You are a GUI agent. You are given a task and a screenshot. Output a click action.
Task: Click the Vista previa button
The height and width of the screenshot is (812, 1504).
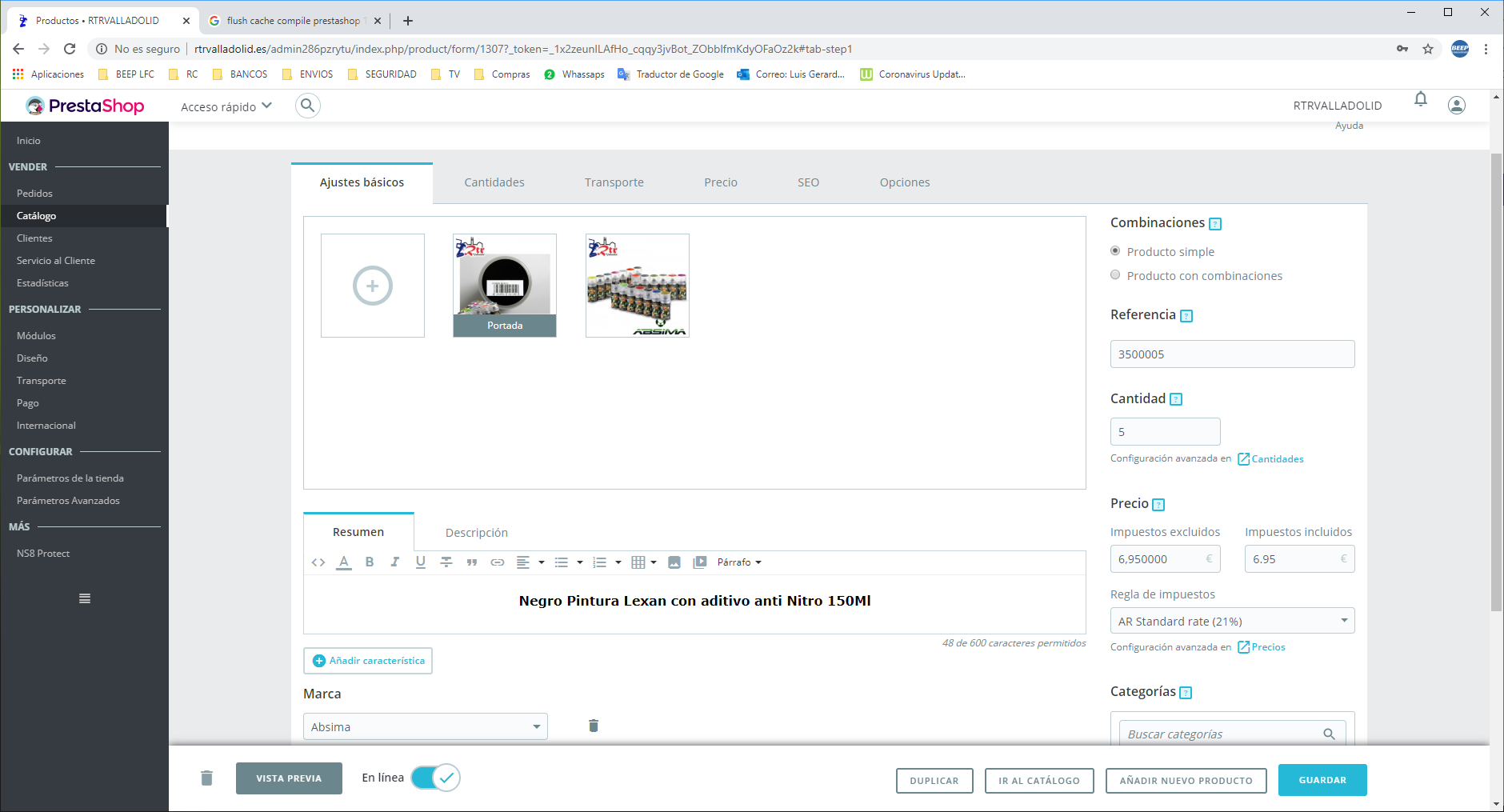[289, 778]
